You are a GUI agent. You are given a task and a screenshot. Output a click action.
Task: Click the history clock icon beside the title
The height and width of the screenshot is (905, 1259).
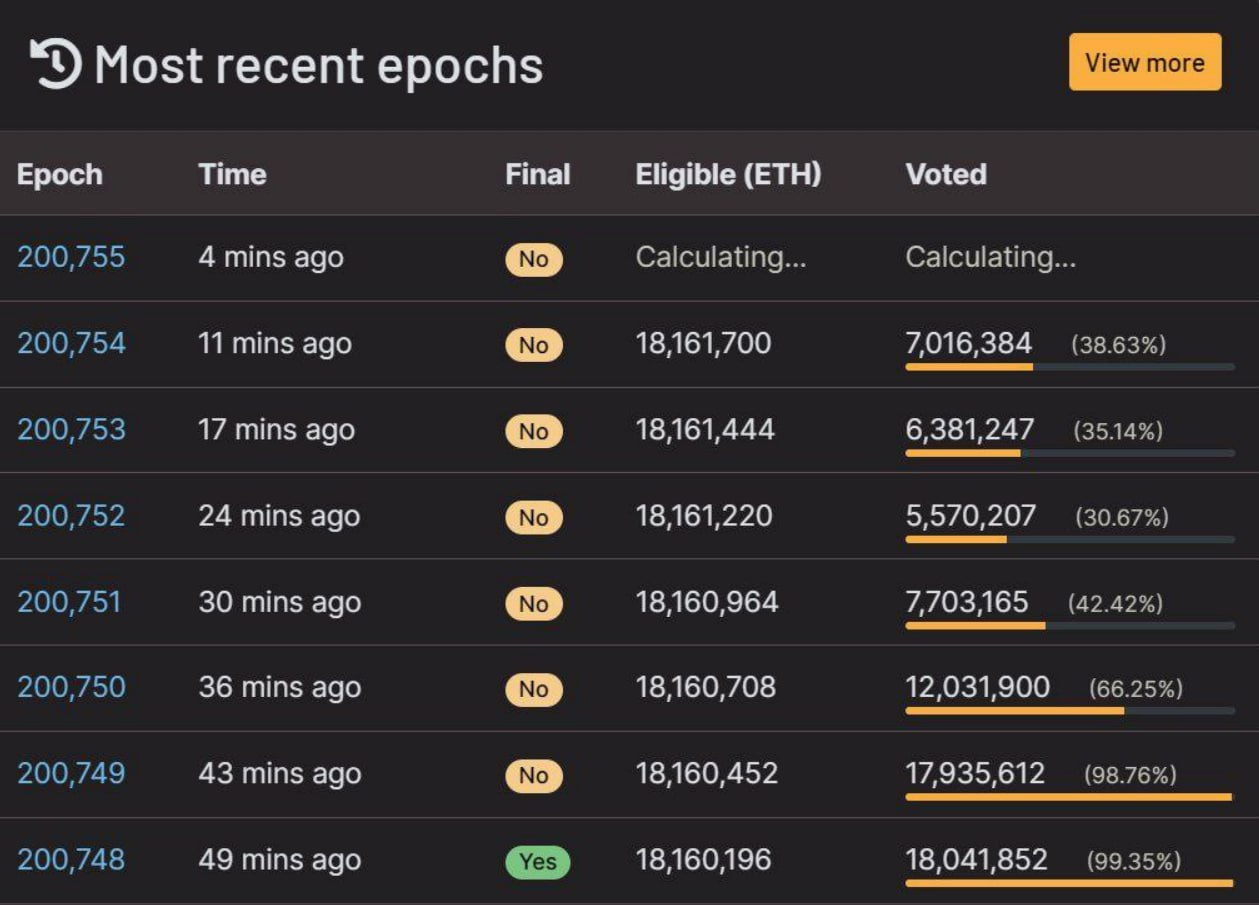[x=55, y=63]
